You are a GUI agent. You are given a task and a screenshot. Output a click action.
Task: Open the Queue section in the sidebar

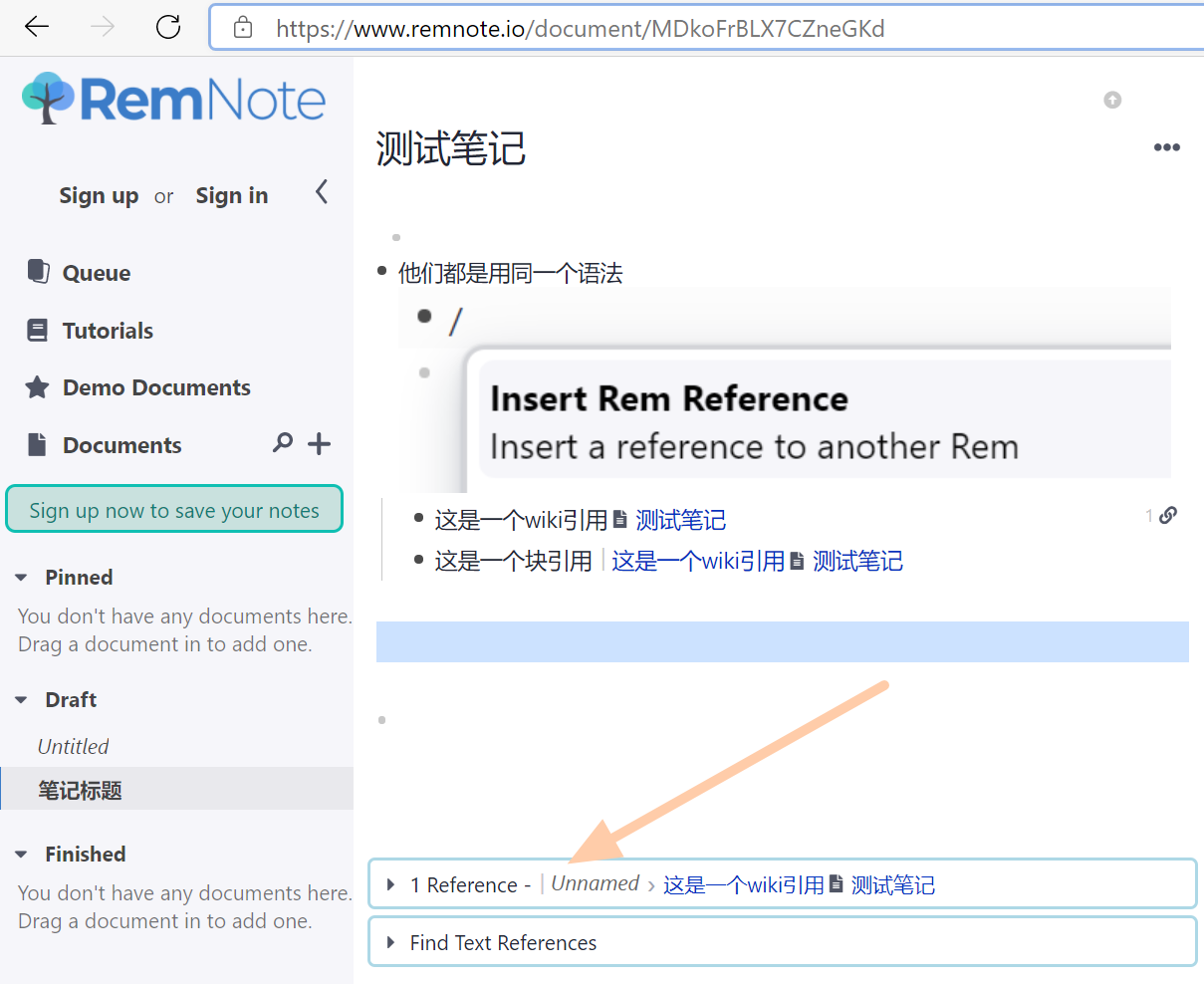click(x=95, y=272)
